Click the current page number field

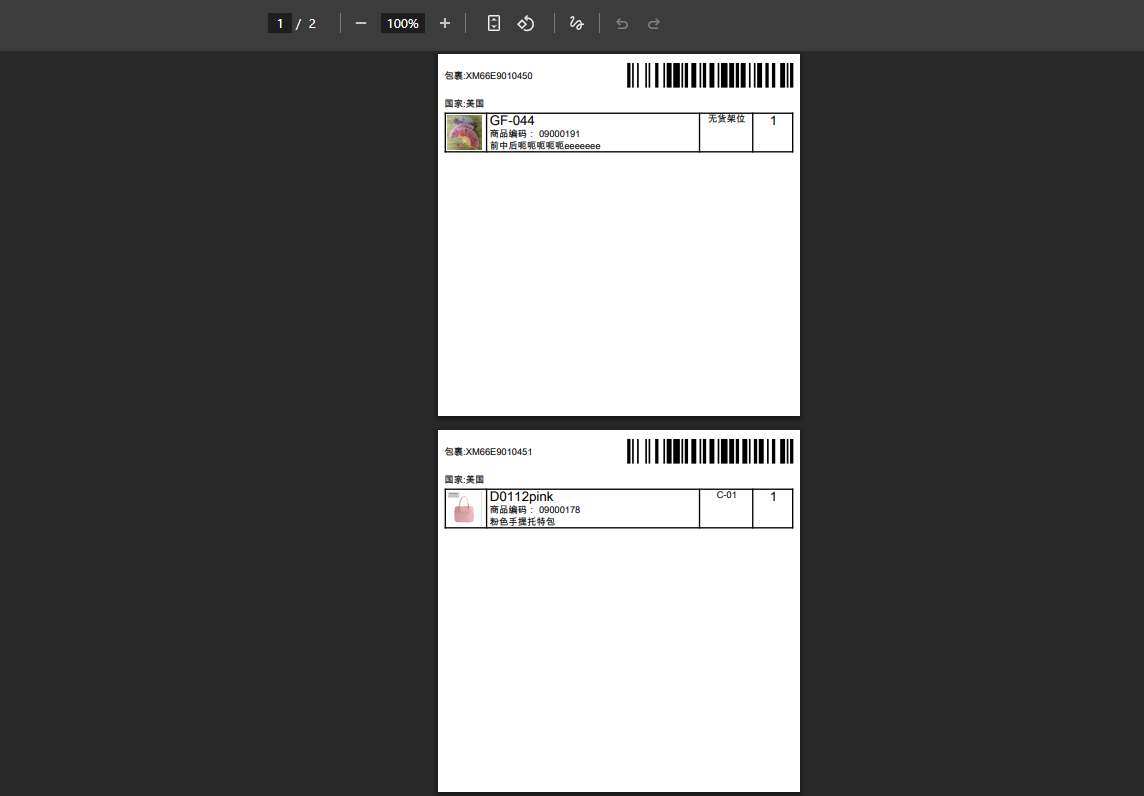tap(279, 23)
